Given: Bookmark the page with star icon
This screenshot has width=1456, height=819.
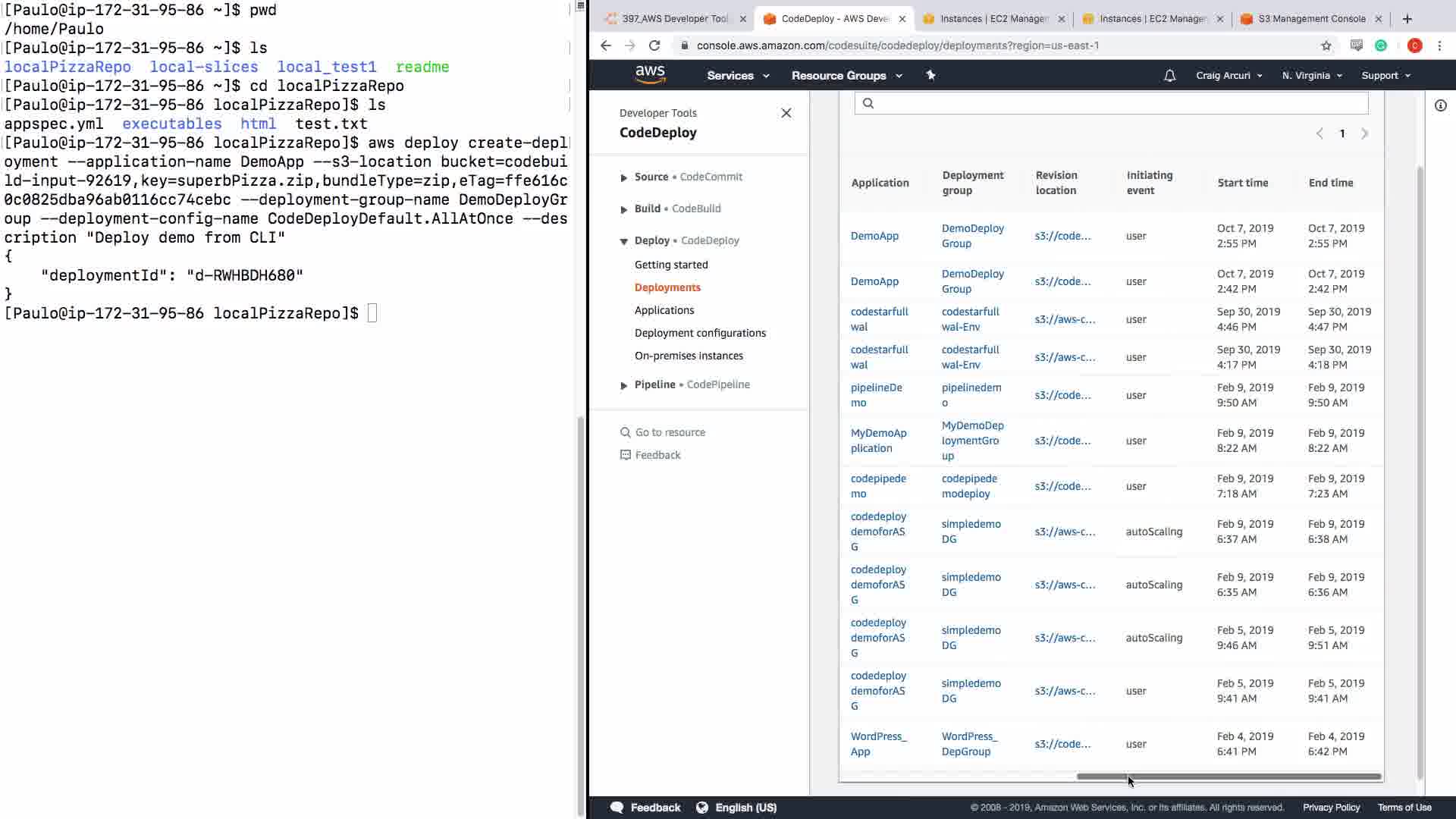Looking at the screenshot, I should tap(1326, 45).
